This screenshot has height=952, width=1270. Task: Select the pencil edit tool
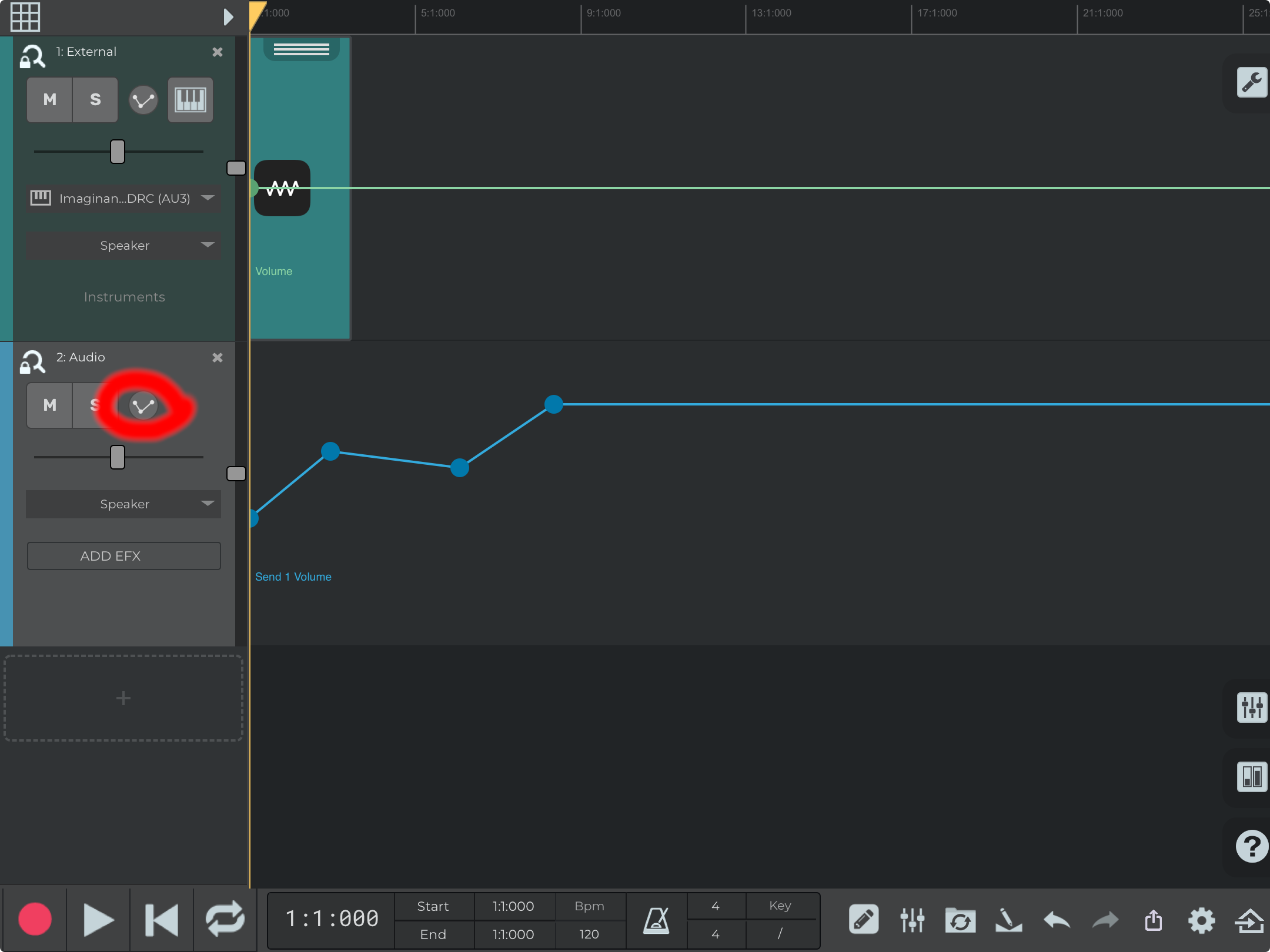863,920
